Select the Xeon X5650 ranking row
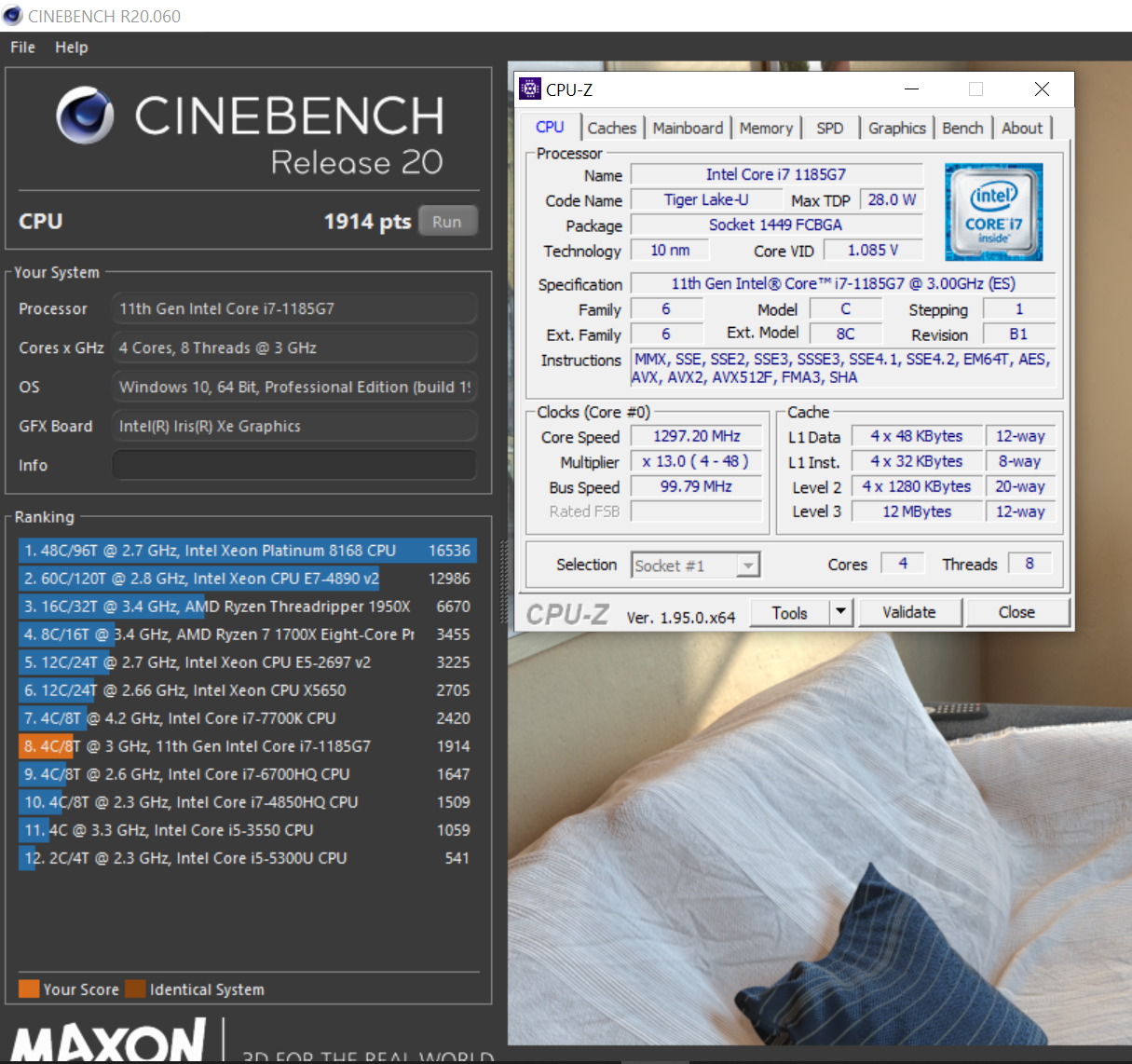This screenshot has width=1132, height=1064. point(247,690)
